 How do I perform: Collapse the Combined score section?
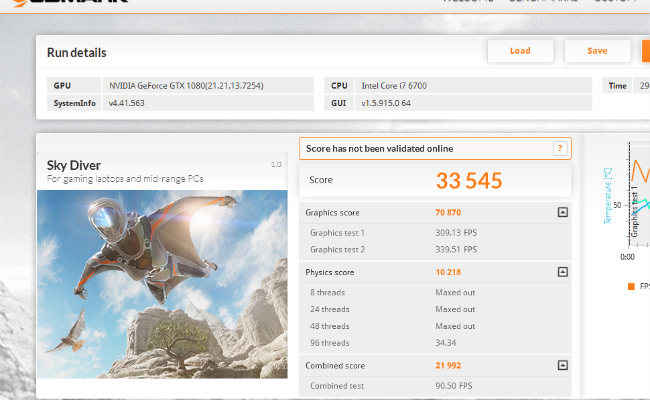click(563, 365)
